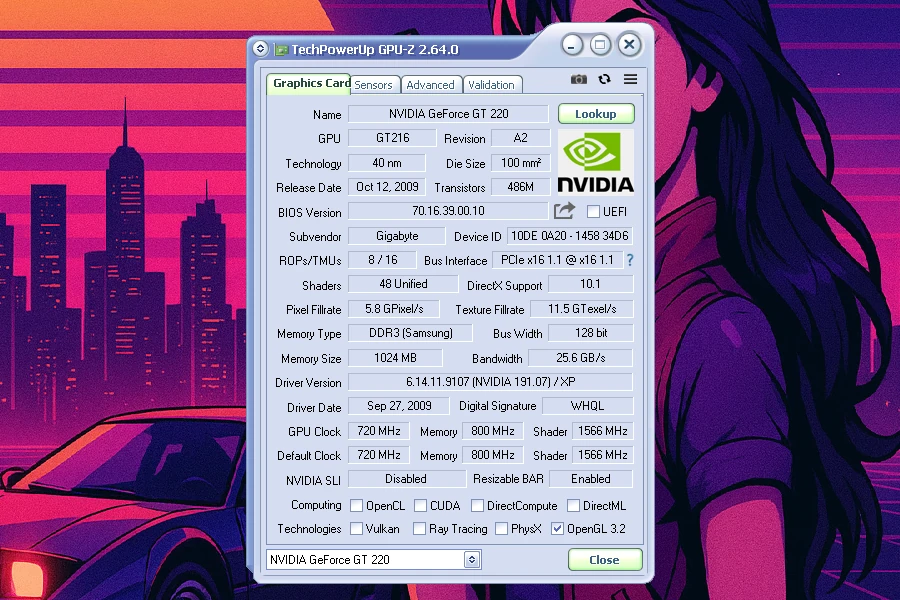Toggle the UEFI checkbox
This screenshot has height=600, width=900.
point(593,212)
